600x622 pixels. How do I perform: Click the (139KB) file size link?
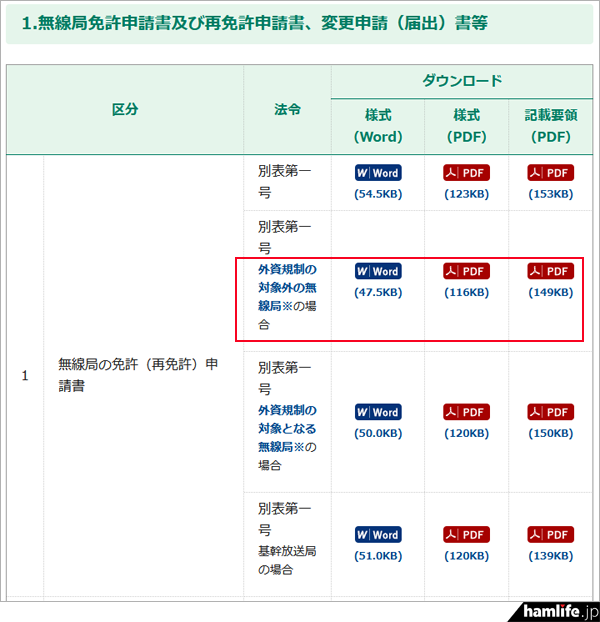[x=550, y=555]
